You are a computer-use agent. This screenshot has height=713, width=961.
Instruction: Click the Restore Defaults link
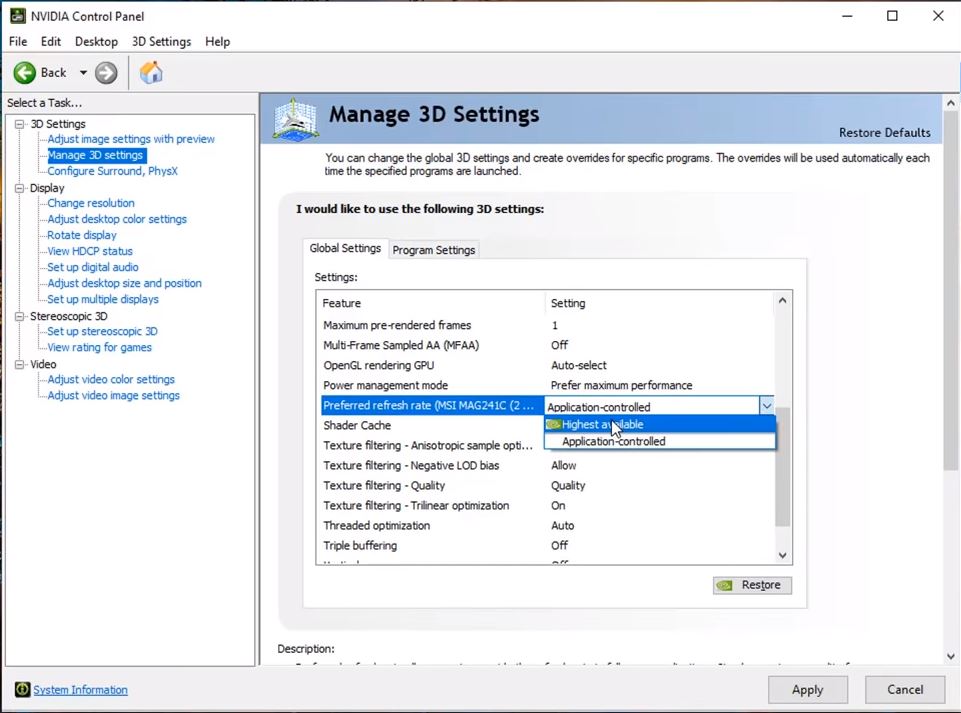(884, 132)
